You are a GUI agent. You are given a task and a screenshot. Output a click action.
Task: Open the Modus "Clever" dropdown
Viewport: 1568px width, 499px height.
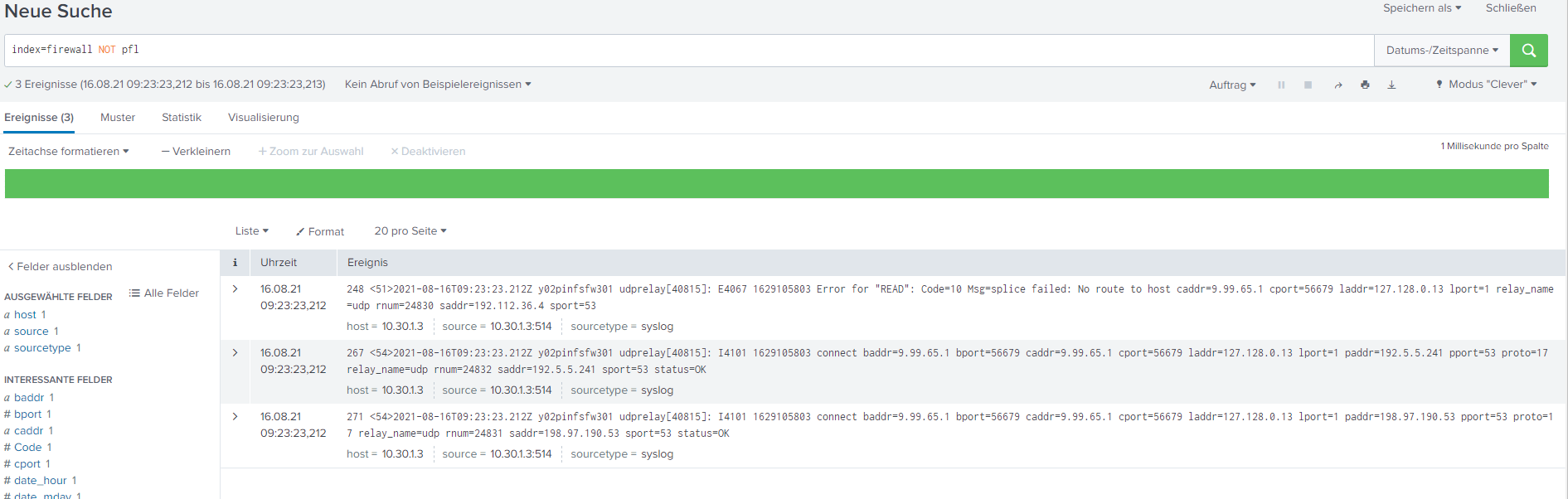tap(1487, 85)
